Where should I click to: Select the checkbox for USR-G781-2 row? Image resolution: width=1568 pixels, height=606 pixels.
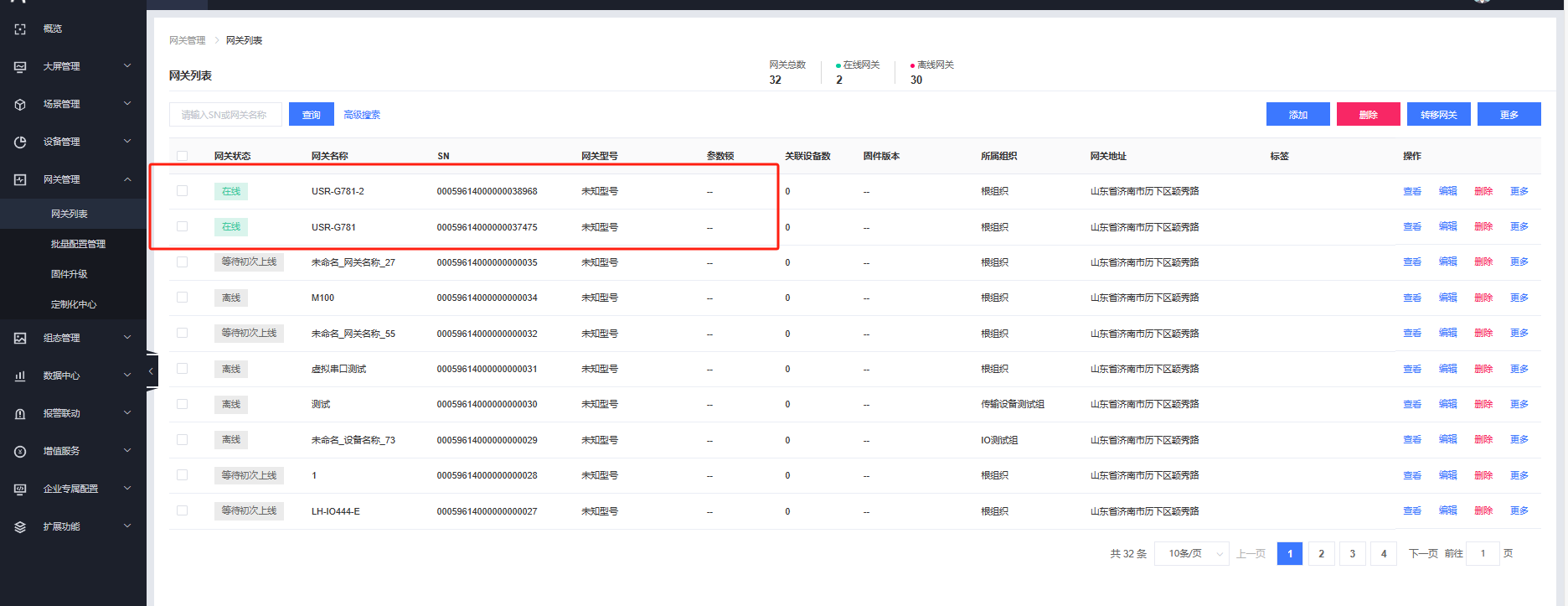point(183,191)
